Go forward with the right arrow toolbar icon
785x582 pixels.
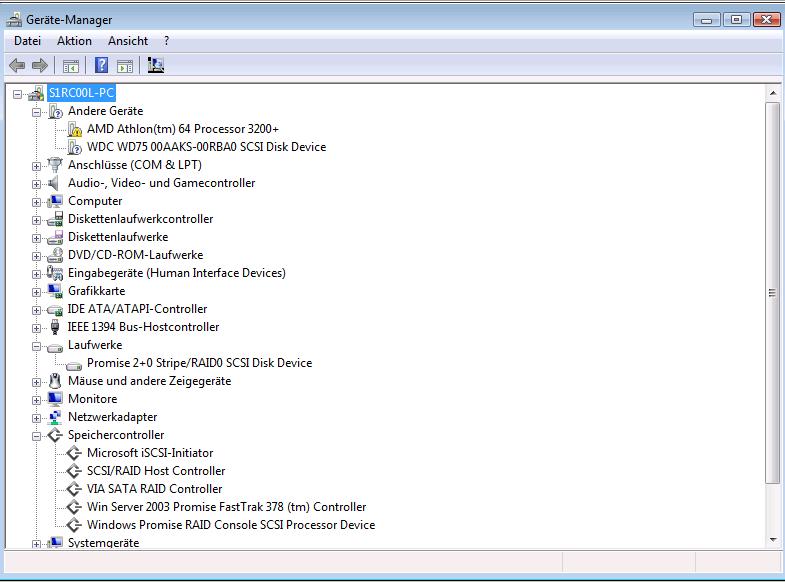tap(40, 66)
